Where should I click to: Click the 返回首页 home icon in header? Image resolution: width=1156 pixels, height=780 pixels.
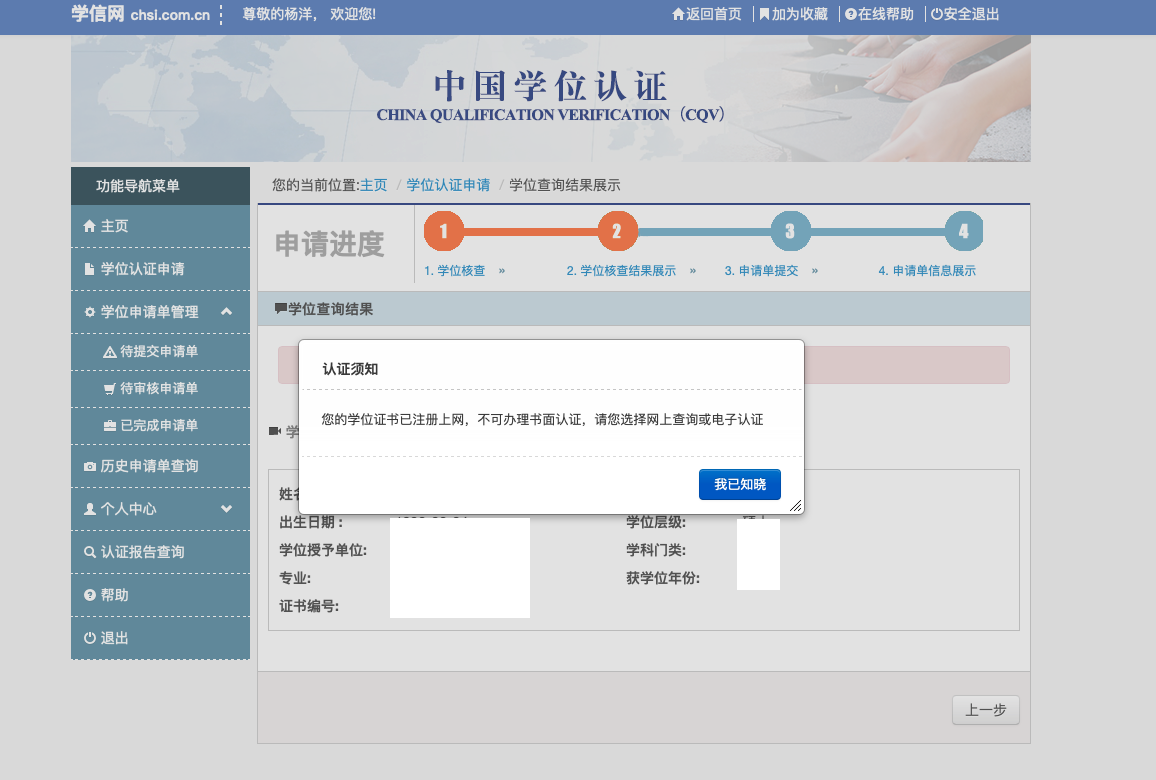[x=679, y=15]
